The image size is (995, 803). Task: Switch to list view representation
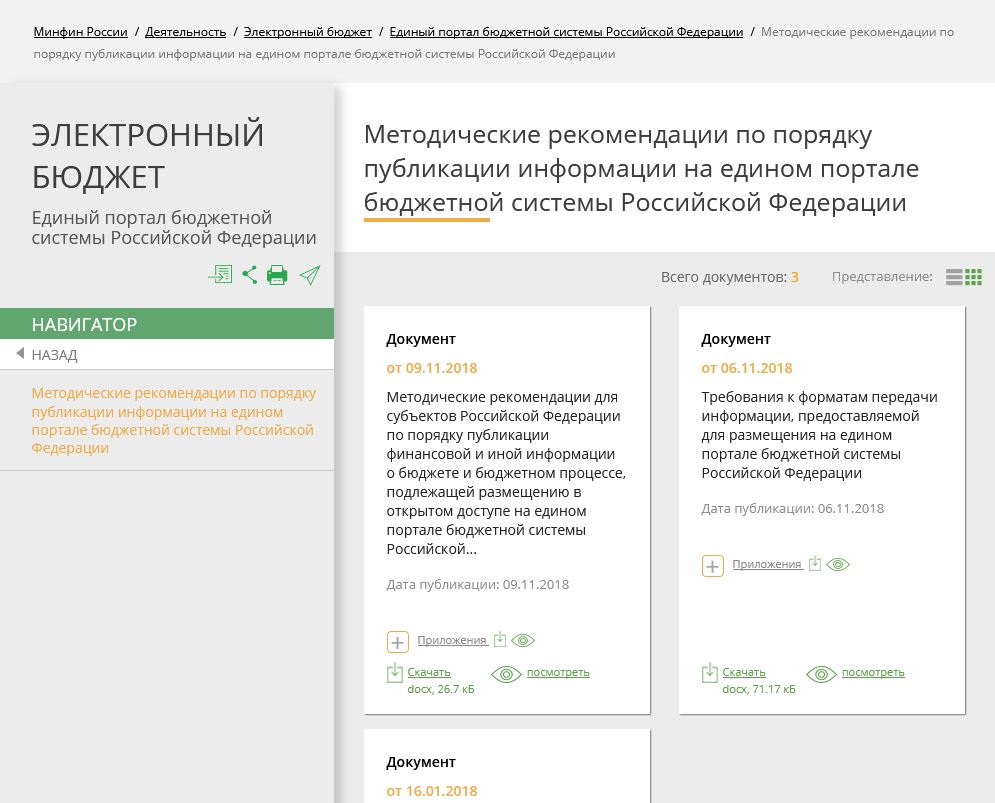pyautogui.click(x=954, y=277)
